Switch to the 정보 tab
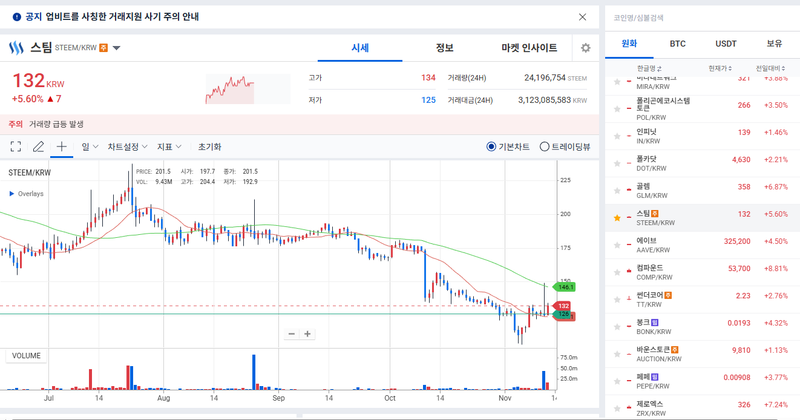800x420 pixels. [444, 48]
